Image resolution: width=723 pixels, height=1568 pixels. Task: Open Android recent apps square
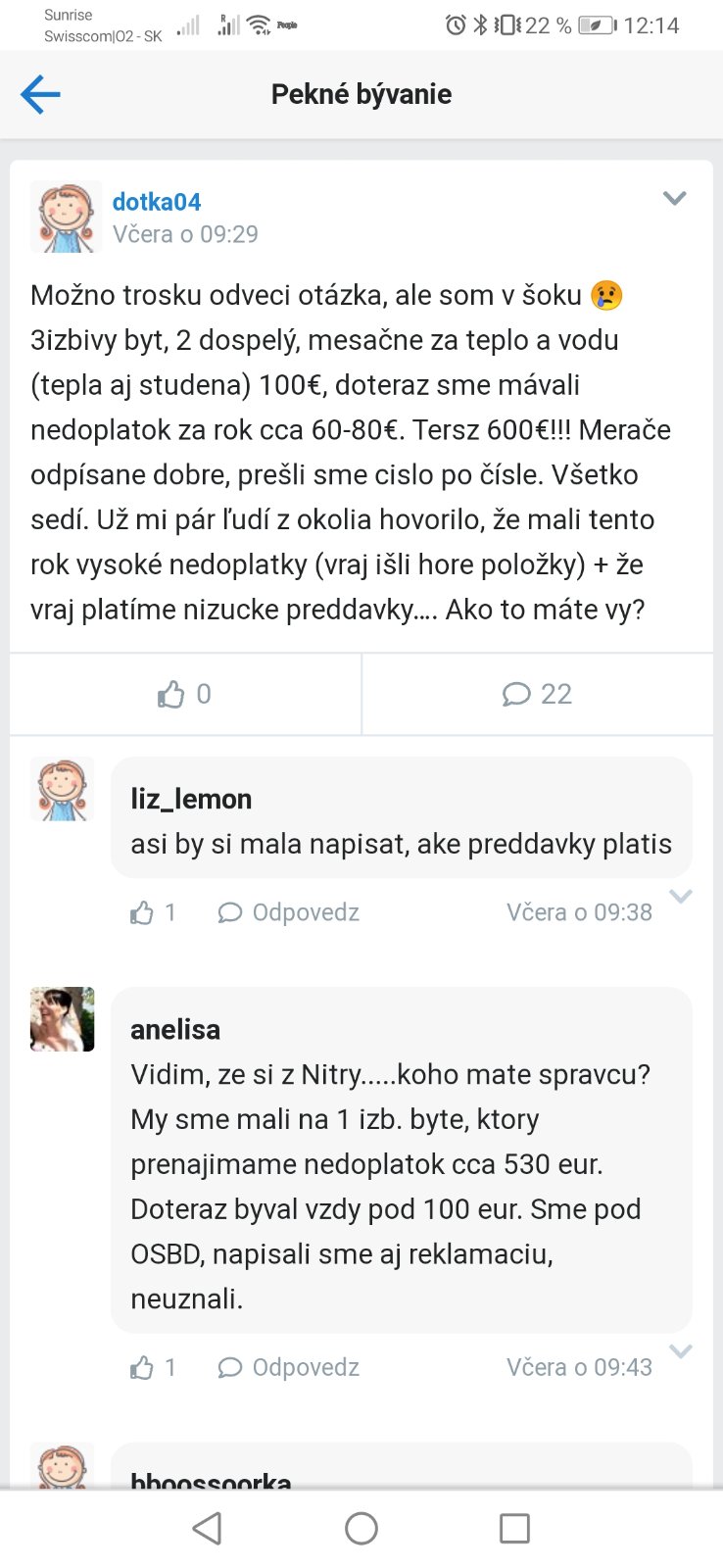coord(514,1529)
